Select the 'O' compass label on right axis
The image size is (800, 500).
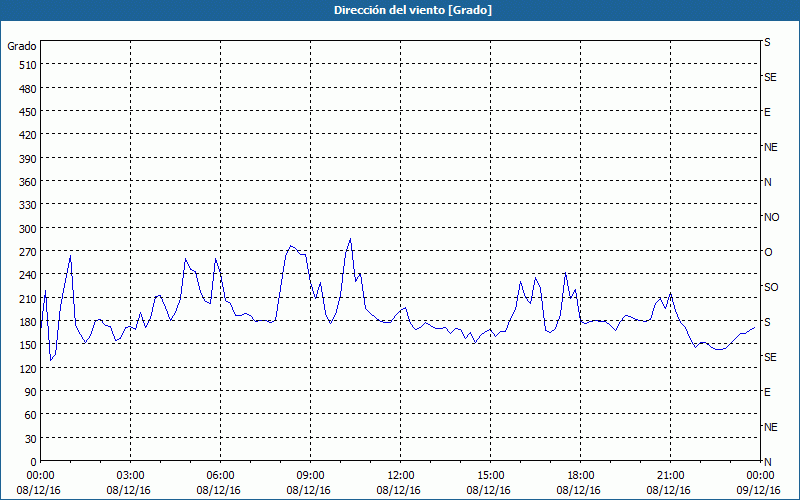[x=768, y=252]
